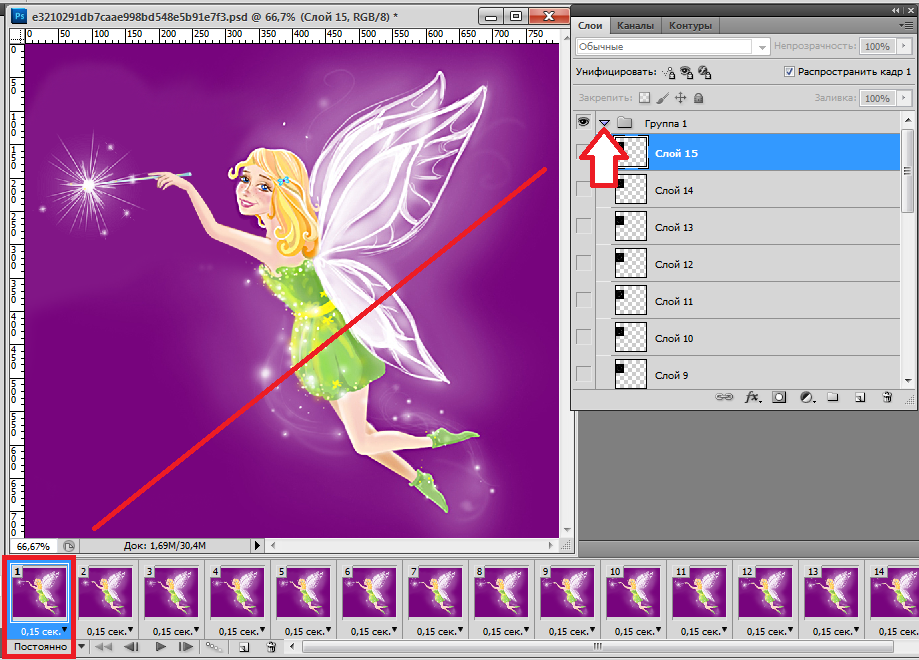Lock layer position with the move icon
The width and height of the screenshot is (919, 660).
tap(680, 98)
